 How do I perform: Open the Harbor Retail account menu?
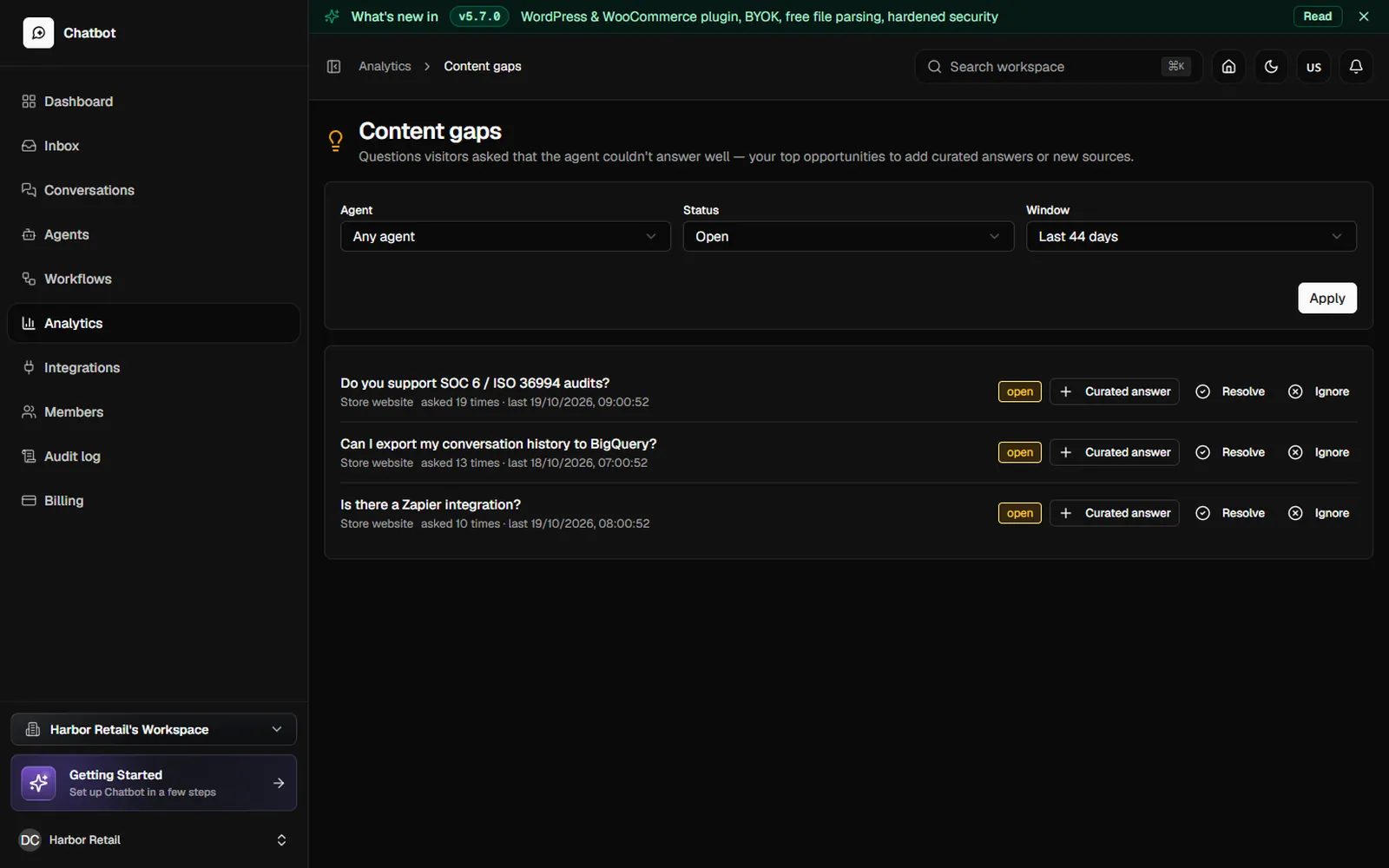(x=154, y=839)
